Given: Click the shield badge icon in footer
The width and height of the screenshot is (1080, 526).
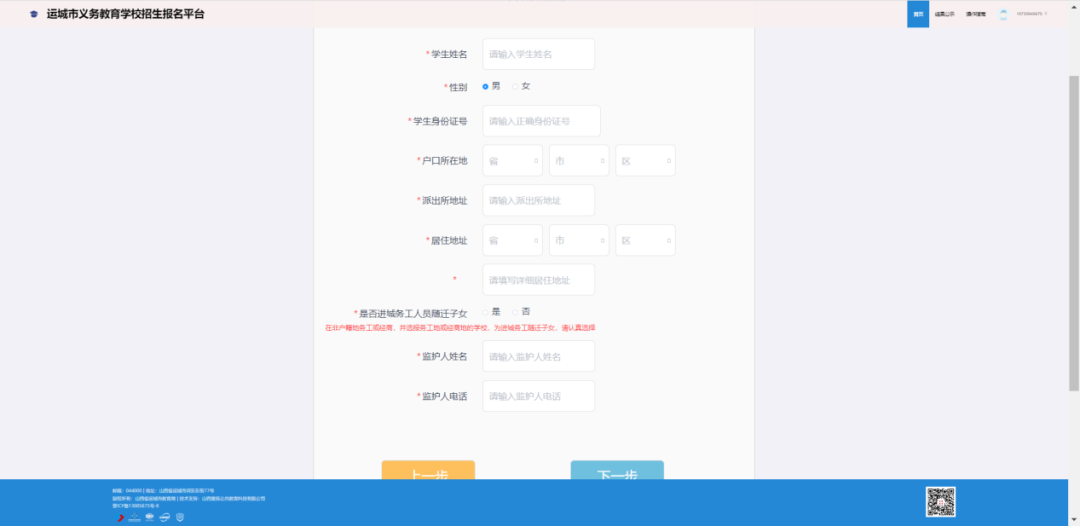Looking at the screenshot, I should point(180,517).
